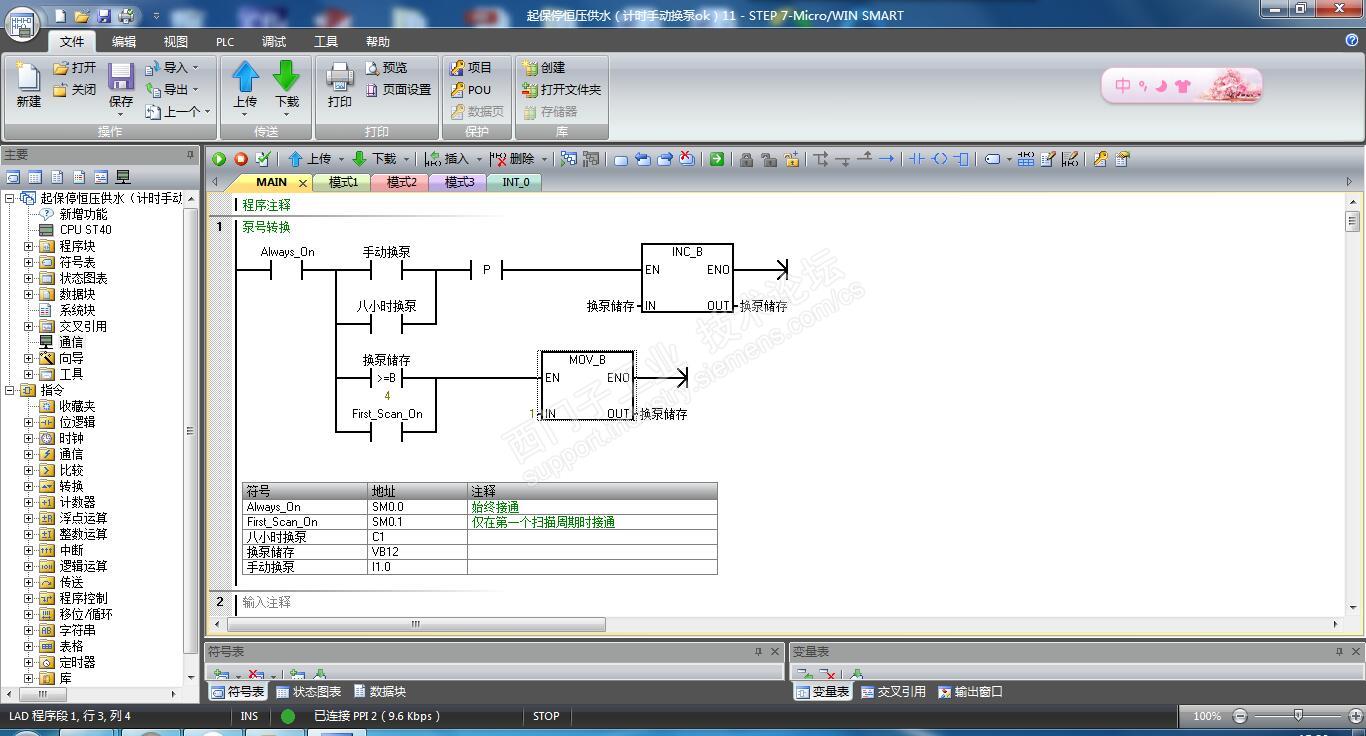Viewport: 1366px width, 736px height.
Task: Click the 删除 (Delete) toolbar button
Action: pyautogui.click(x=513, y=159)
